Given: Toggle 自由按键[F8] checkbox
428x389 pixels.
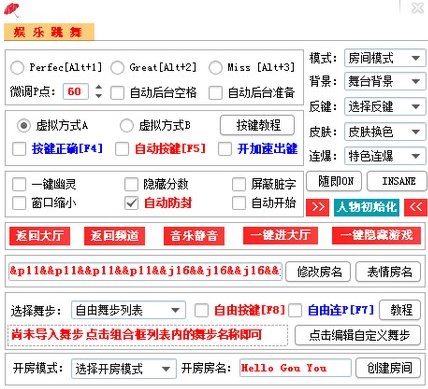Looking at the screenshot, I should 201,310.
